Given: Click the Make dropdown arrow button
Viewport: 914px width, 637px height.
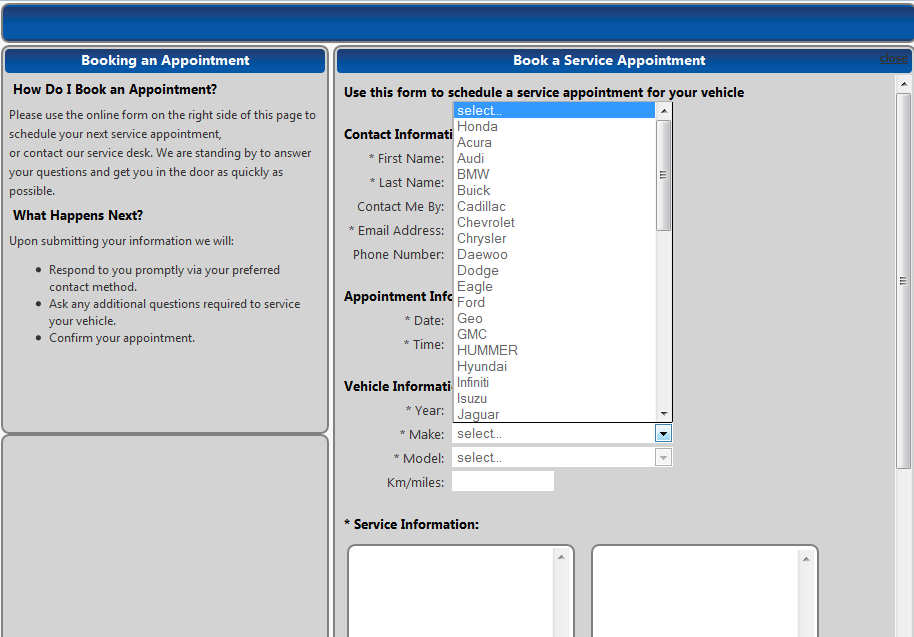Looking at the screenshot, I should pyautogui.click(x=663, y=434).
